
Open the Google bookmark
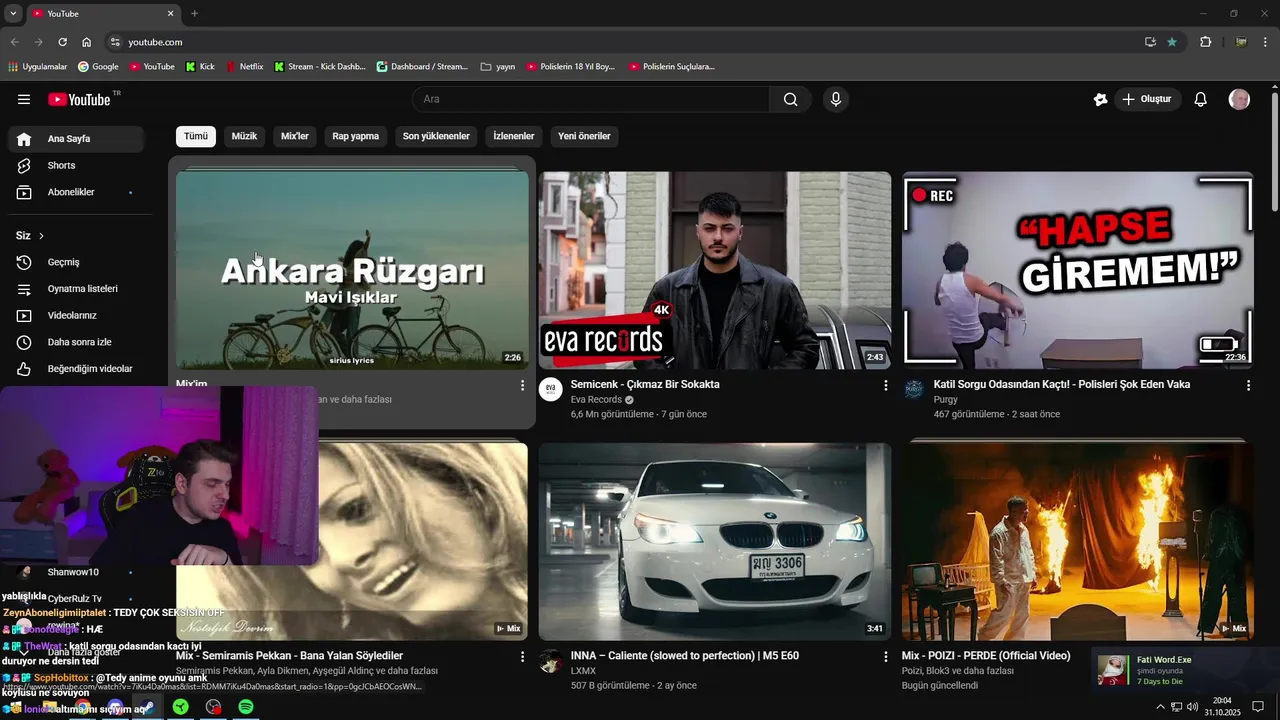(x=98, y=66)
